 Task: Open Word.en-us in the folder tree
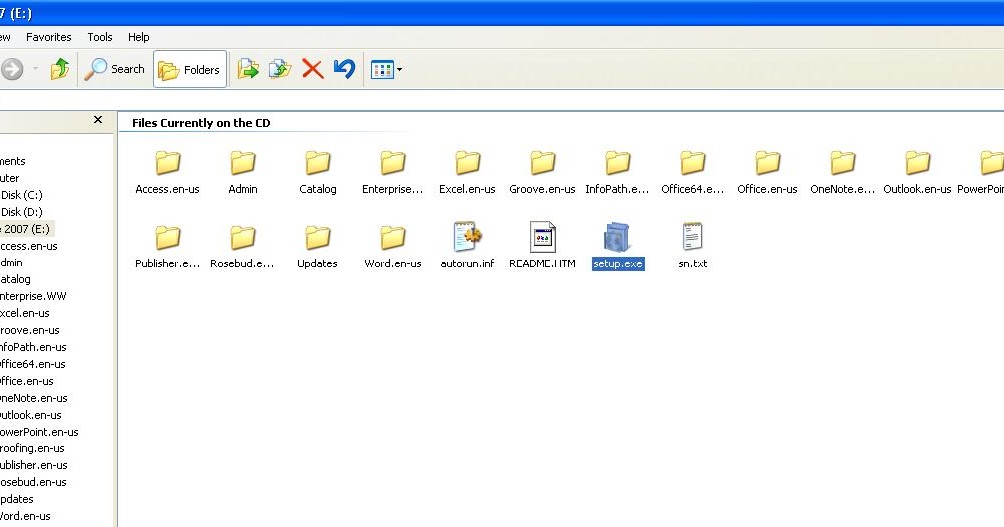coord(25,516)
